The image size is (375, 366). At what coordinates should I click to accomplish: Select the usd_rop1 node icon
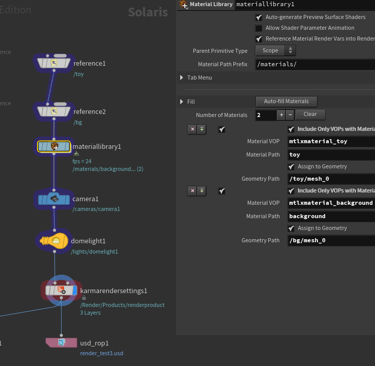coord(61,342)
